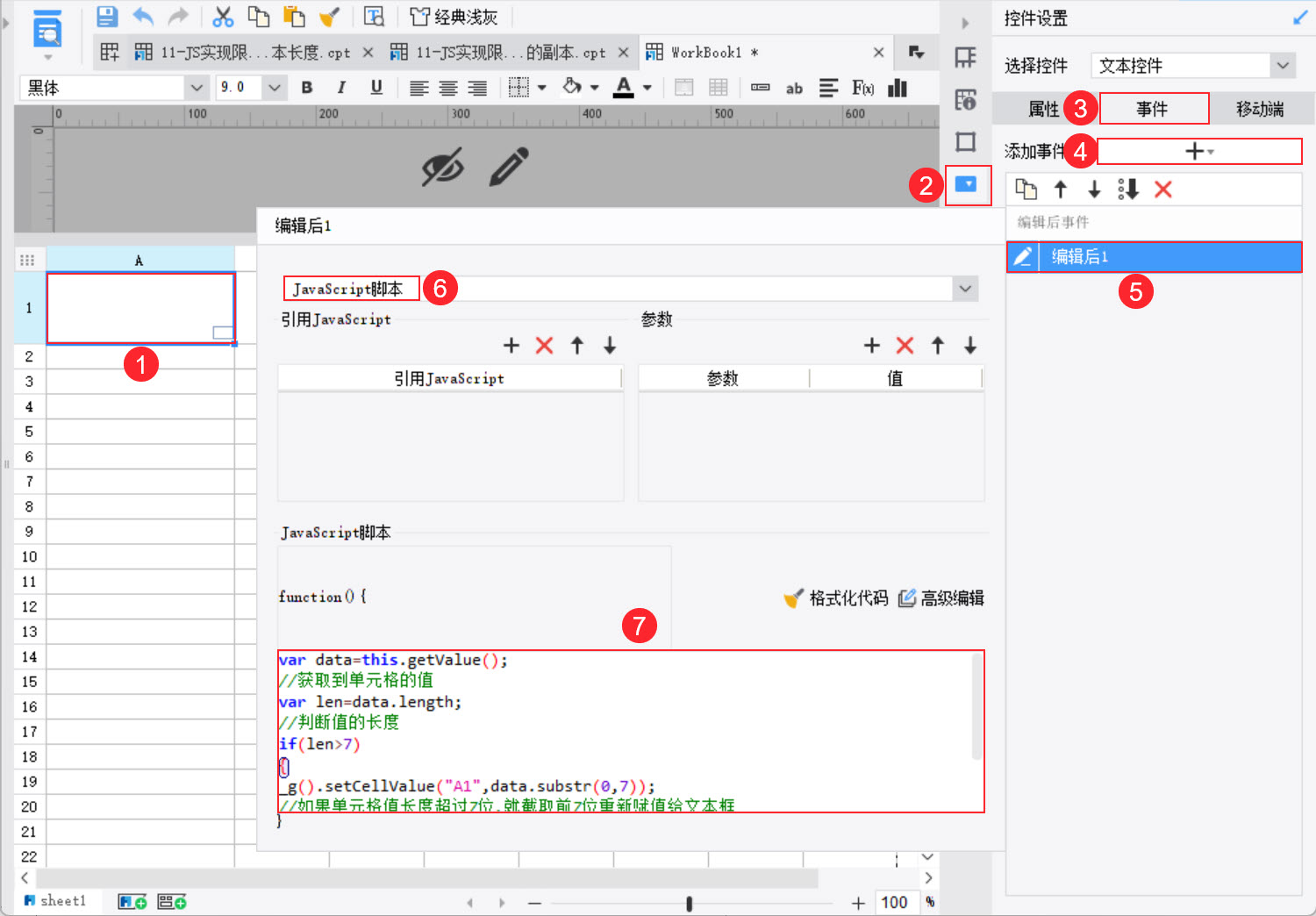
Task: Switch to the 11-JS实现限...本长度.cpt tab
Action: (x=254, y=53)
